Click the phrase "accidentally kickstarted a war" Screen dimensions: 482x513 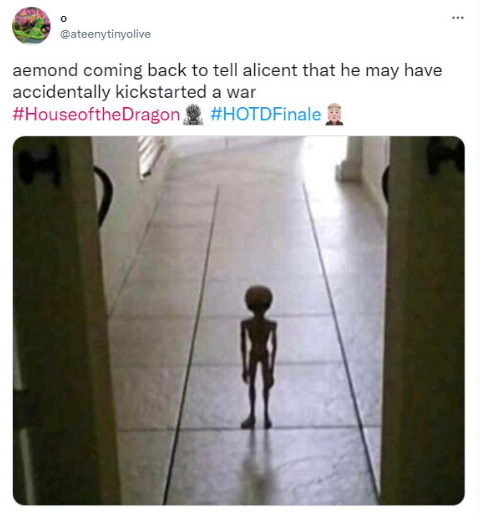(134, 92)
